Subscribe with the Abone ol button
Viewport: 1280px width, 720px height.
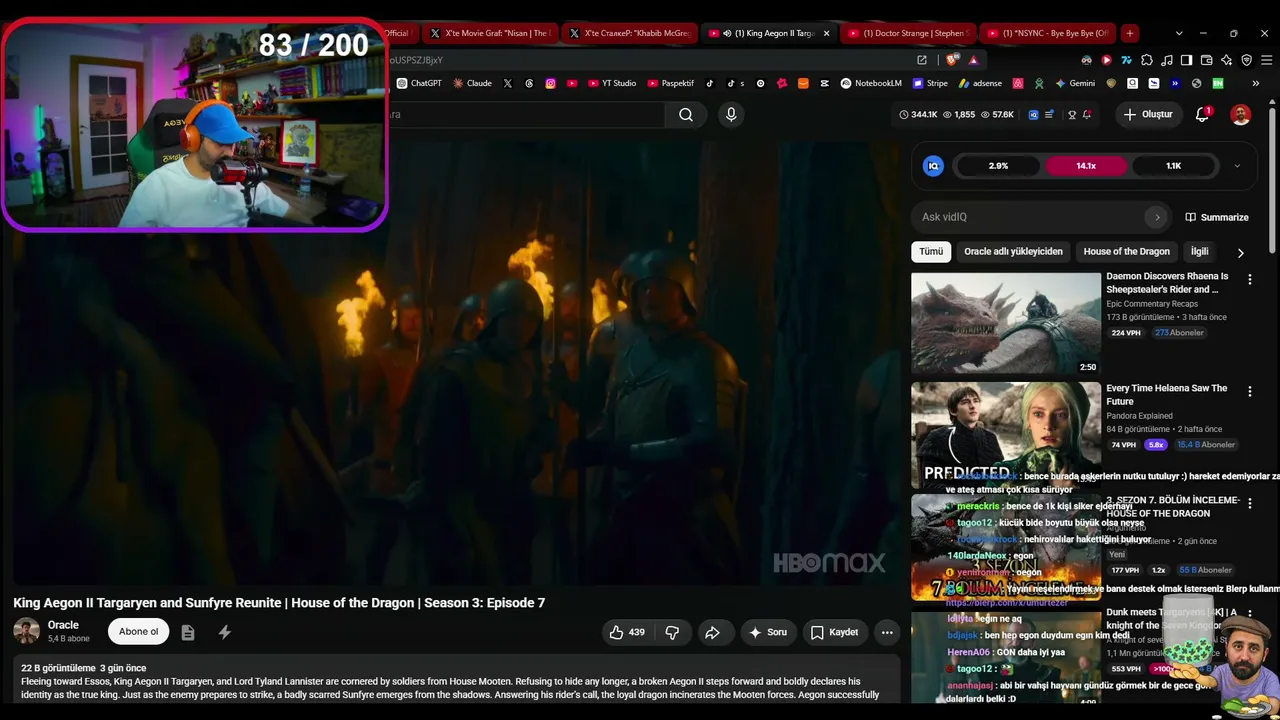138,632
